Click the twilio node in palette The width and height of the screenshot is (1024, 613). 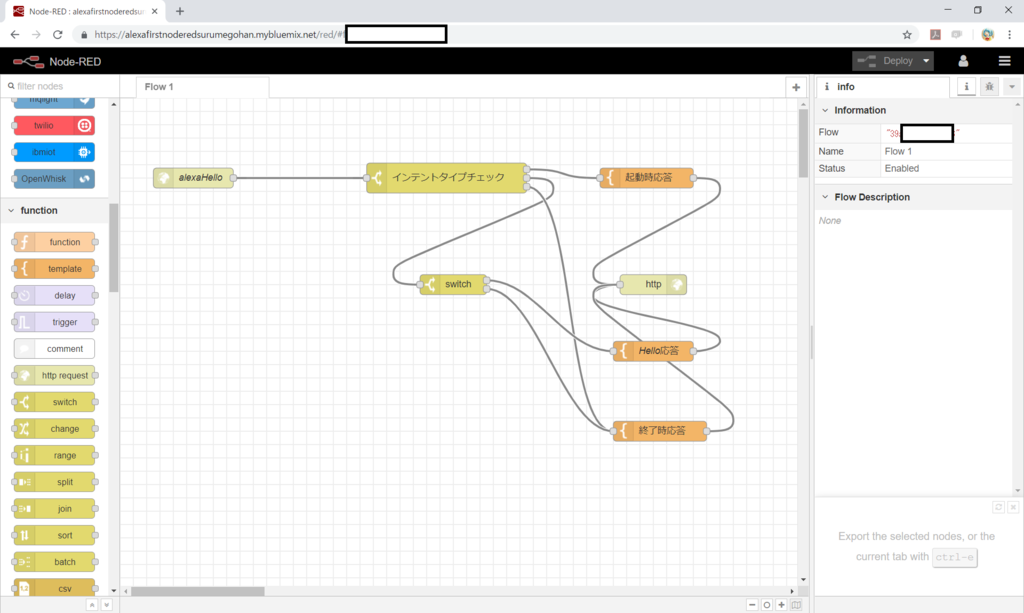54,125
